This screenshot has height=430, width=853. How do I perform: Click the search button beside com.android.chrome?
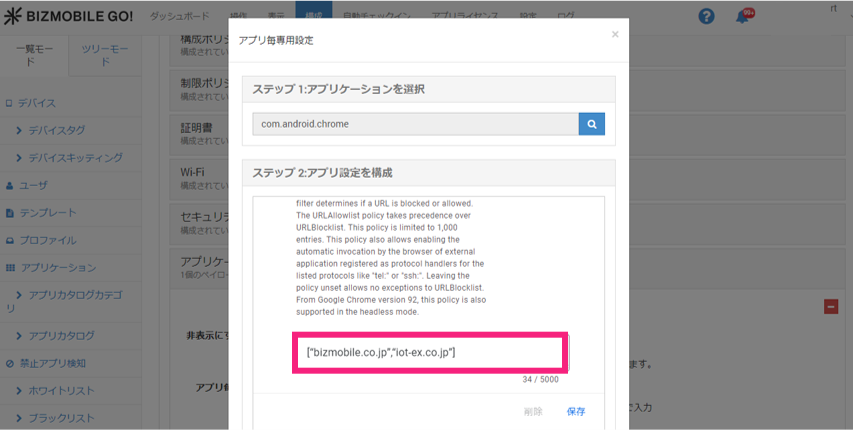click(591, 124)
